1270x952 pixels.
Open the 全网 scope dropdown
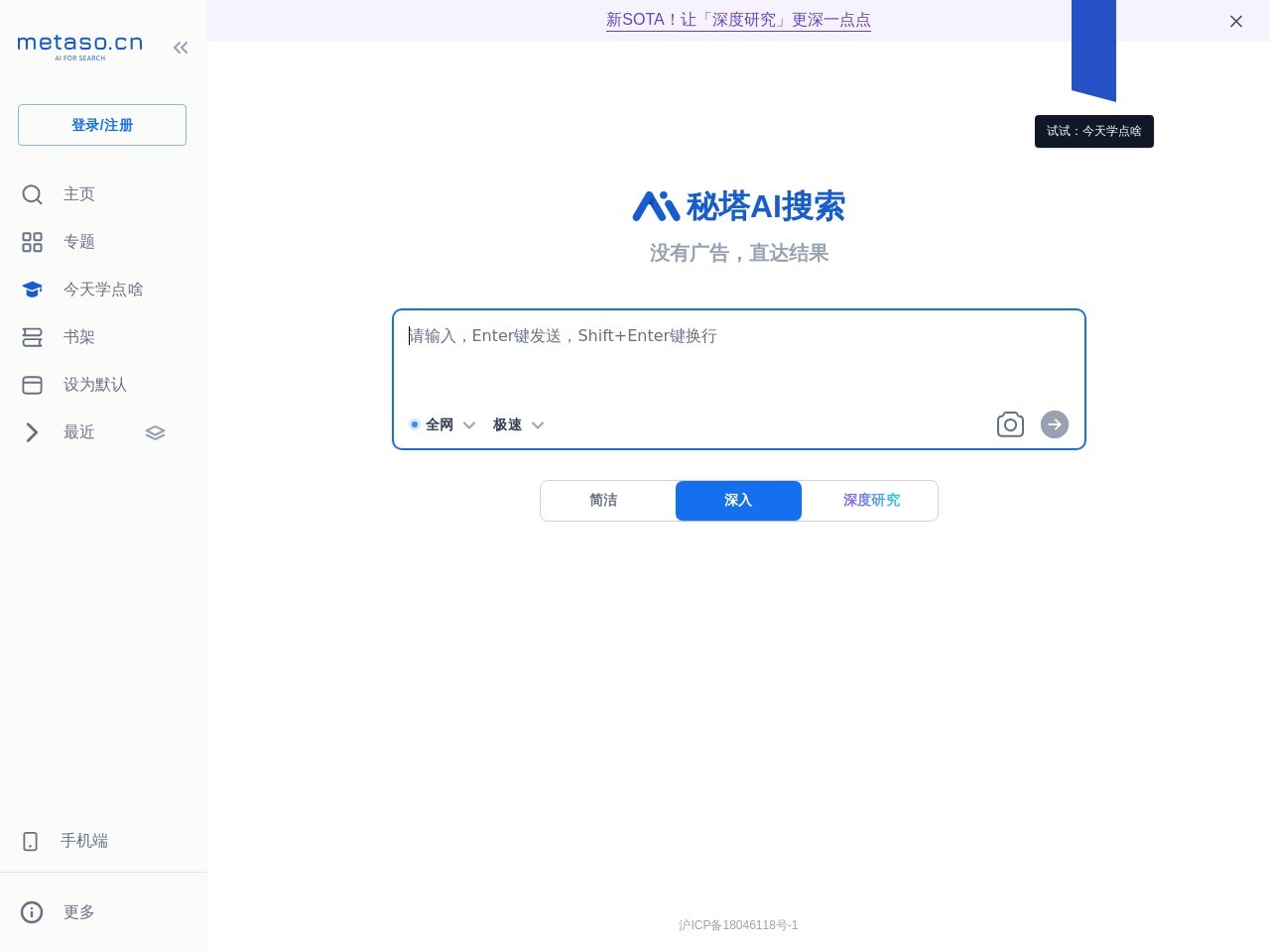click(469, 424)
